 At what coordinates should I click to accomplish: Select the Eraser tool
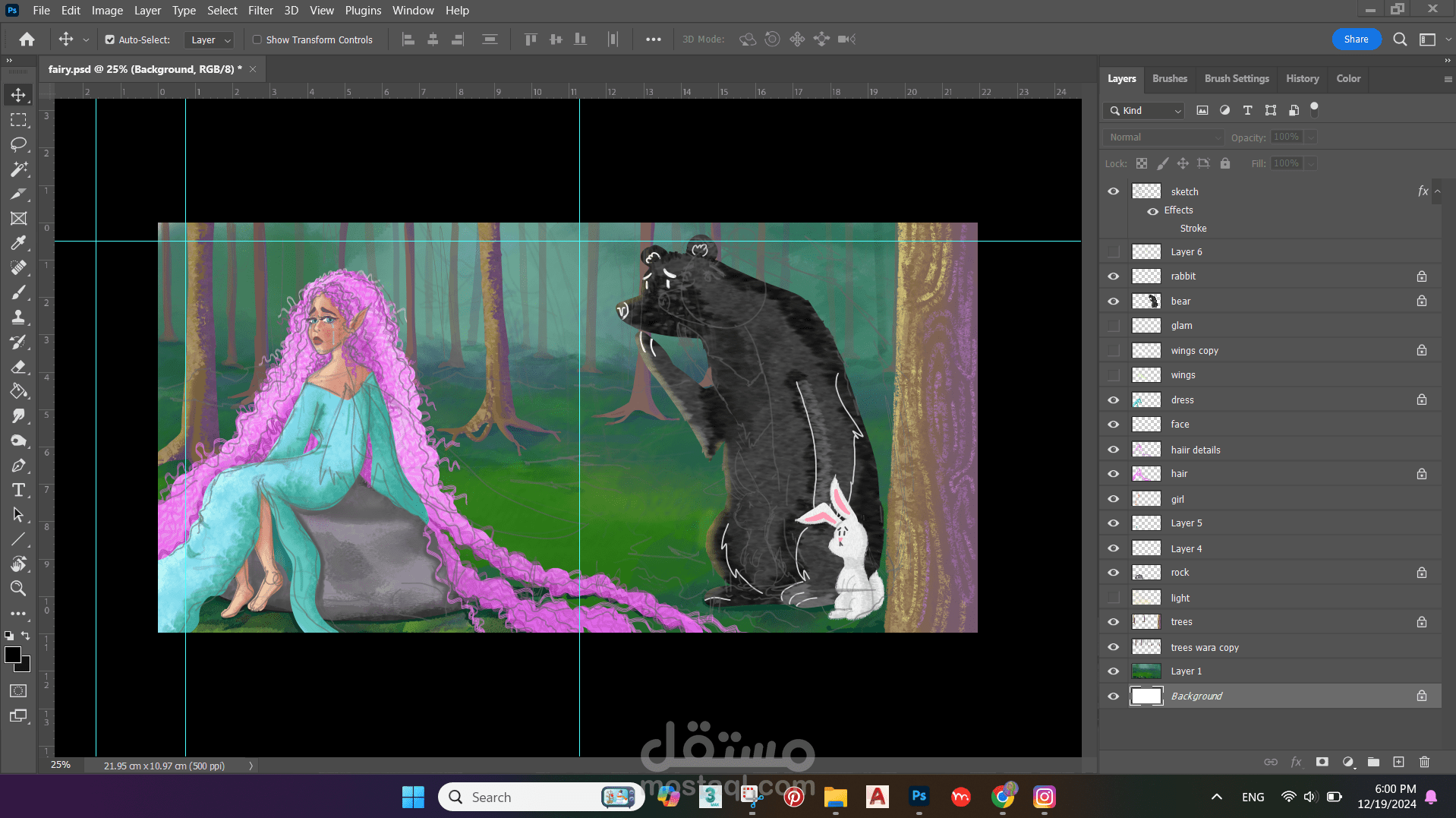click(x=18, y=367)
